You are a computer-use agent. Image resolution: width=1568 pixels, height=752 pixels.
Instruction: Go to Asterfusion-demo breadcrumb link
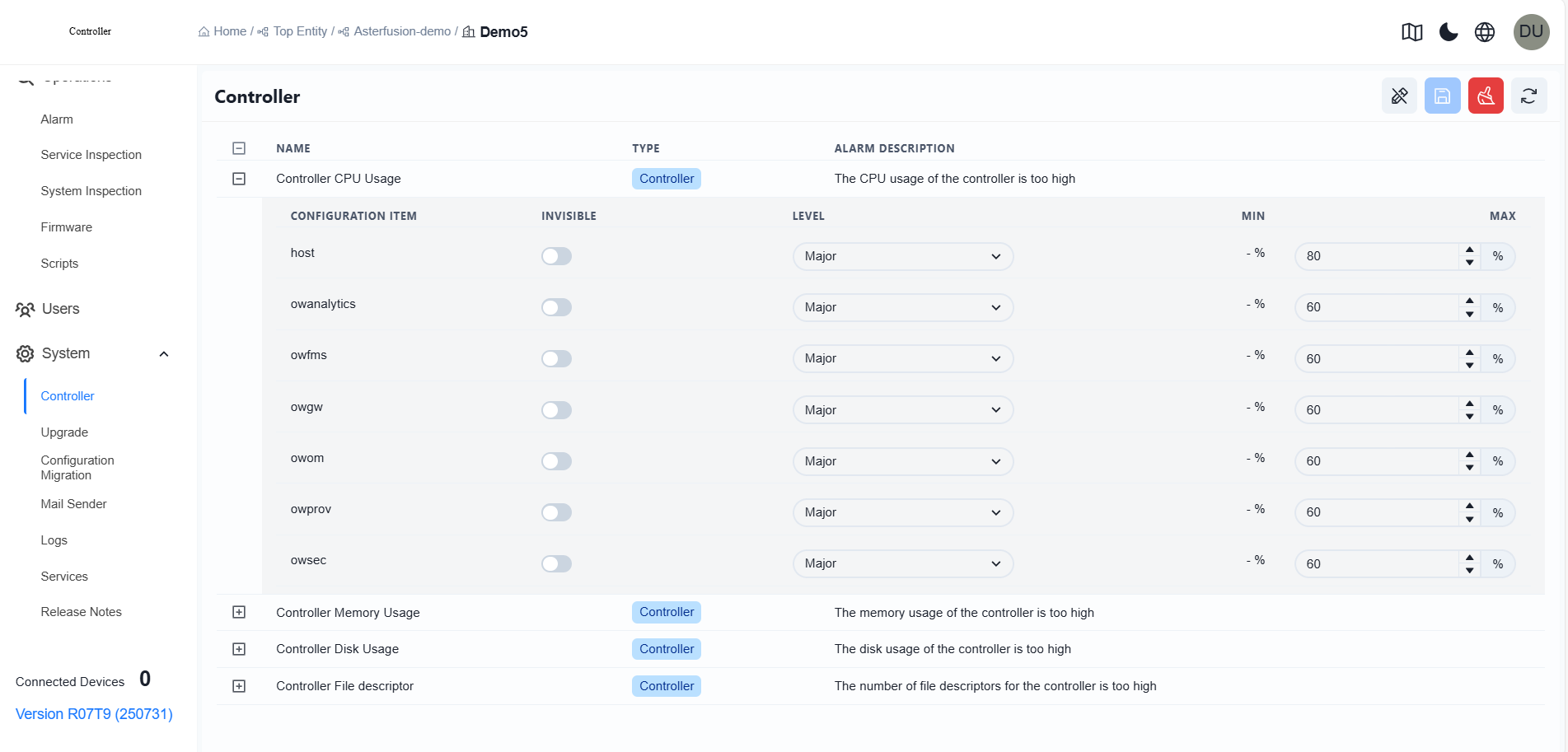pyautogui.click(x=402, y=31)
